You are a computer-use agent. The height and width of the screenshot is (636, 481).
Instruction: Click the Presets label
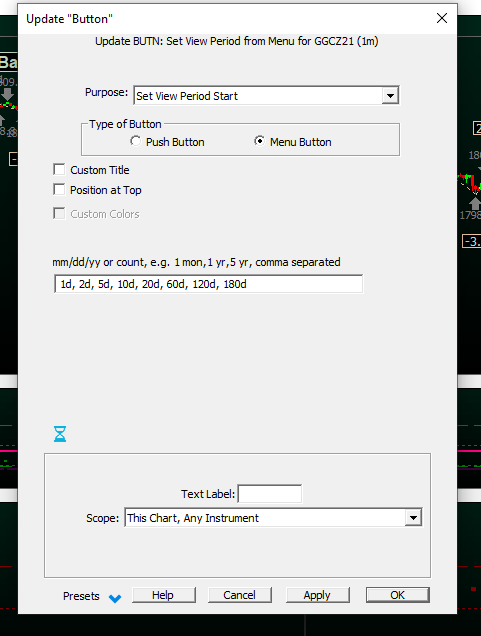(x=81, y=596)
